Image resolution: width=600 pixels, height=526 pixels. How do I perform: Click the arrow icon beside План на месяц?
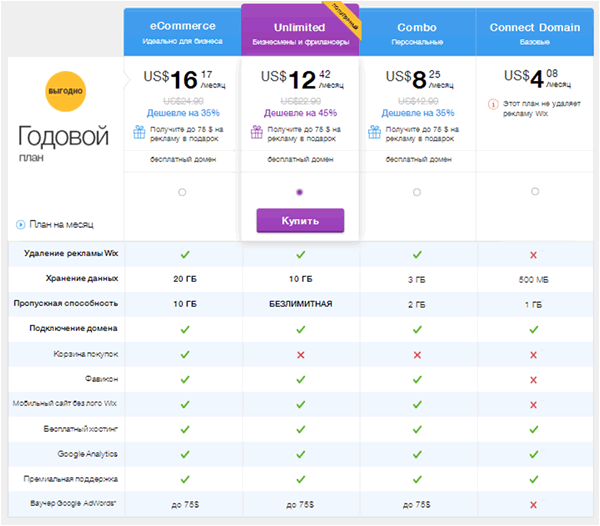[x=20, y=225]
